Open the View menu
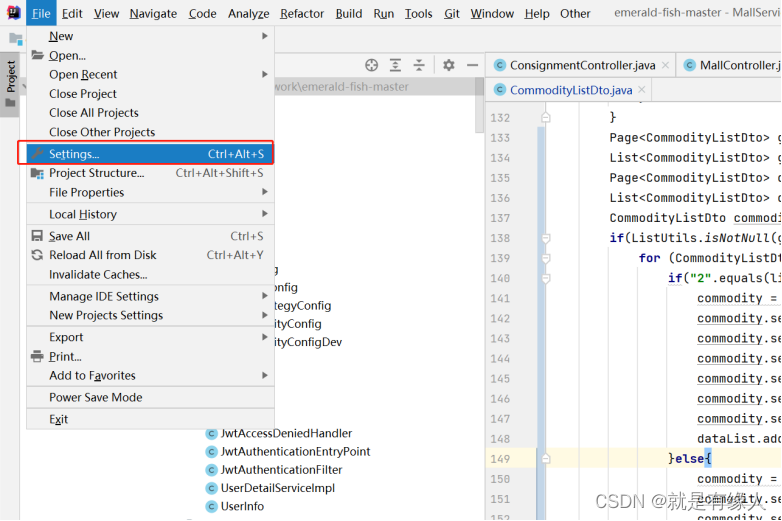The image size is (782, 521). (x=106, y=13)
